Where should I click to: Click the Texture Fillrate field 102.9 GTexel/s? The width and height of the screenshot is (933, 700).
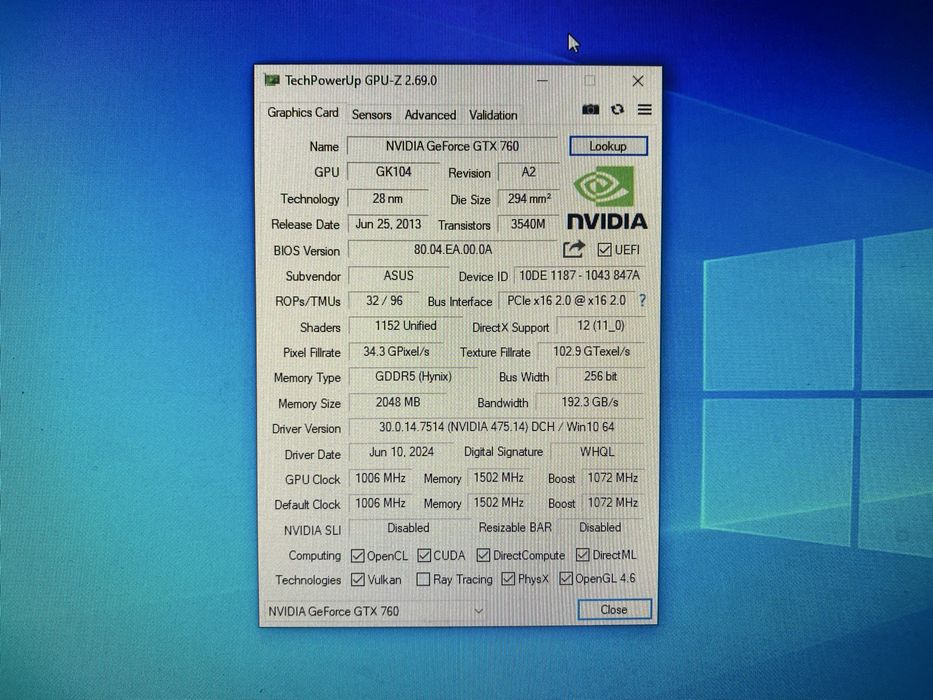pyautogui.click(x=591, y=352)
